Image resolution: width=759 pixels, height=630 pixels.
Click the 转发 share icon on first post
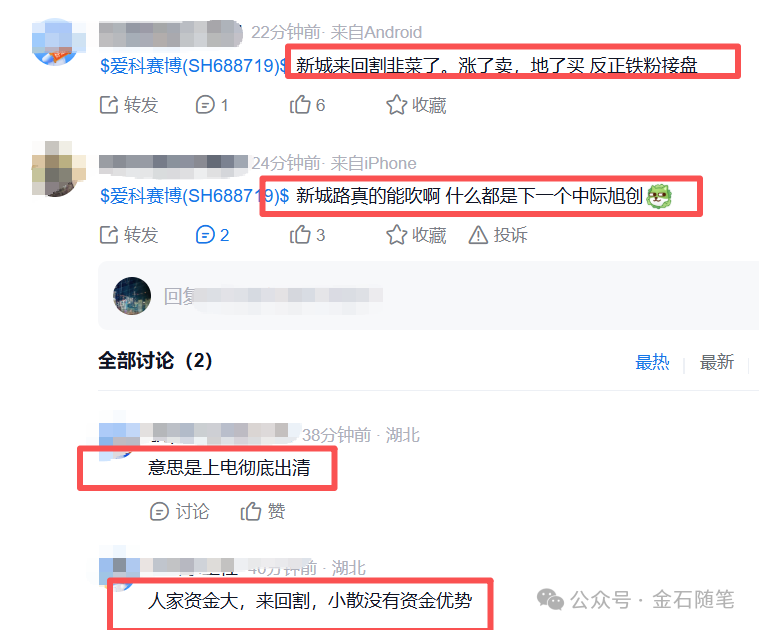coord(109,105)
